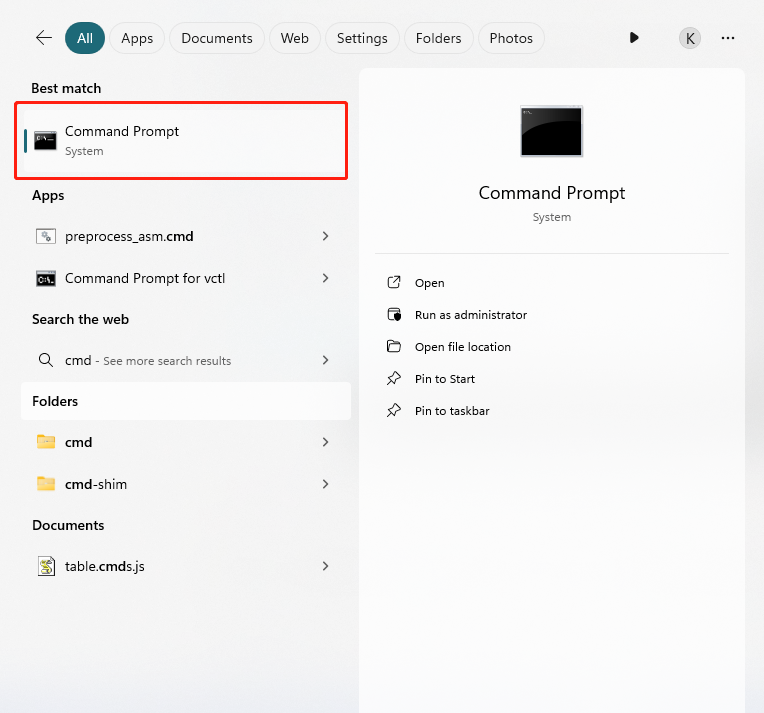Screen dimensions: 764x713
Task: Expand Command Prompt for vctl chevron
Action: (x=326, y=278)
